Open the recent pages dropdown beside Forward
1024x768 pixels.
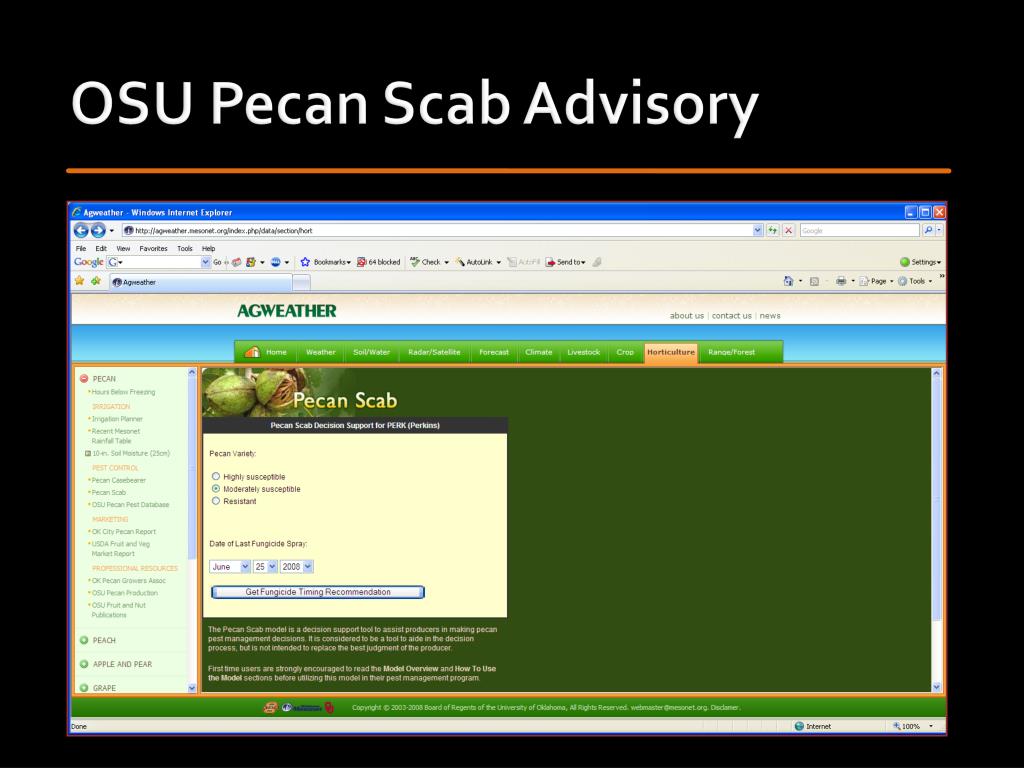tap(112, 231)
